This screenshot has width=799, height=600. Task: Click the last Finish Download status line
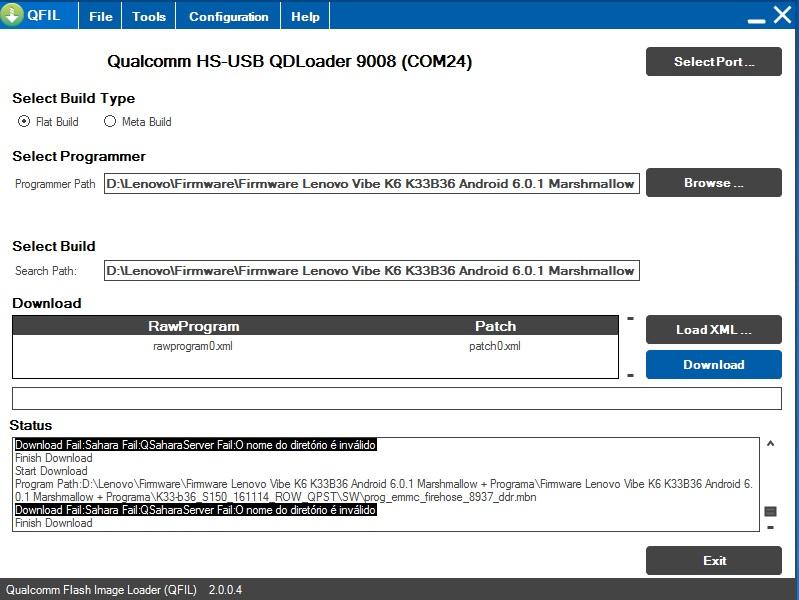point(54,523)
